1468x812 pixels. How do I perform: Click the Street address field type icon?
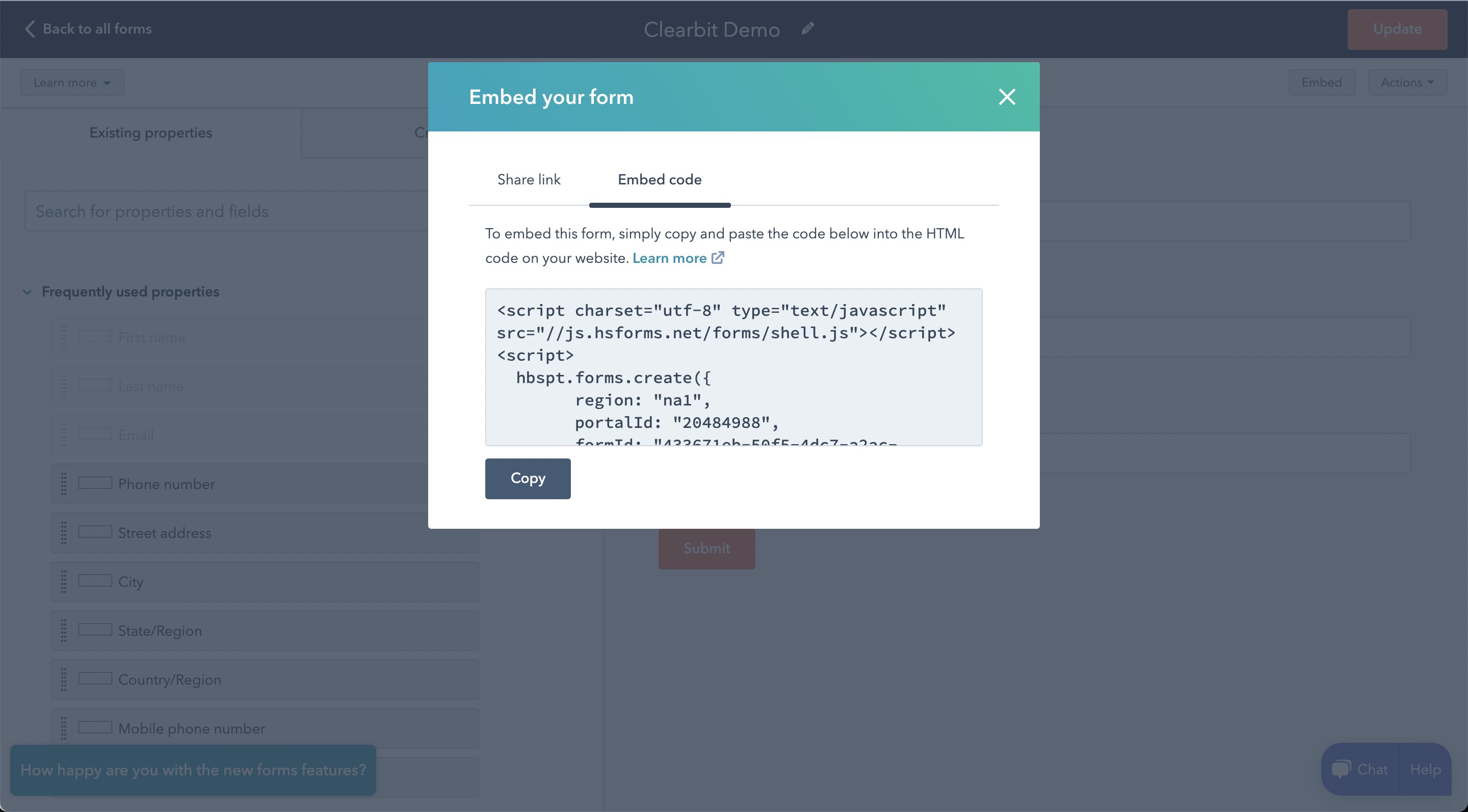(x=95, y=532)
